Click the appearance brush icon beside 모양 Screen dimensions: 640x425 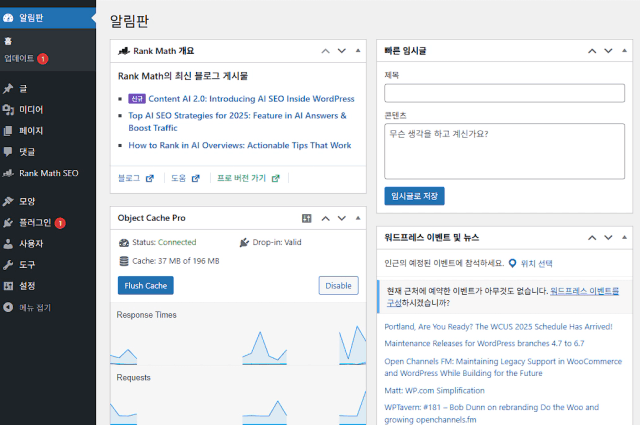pos(8,201)
